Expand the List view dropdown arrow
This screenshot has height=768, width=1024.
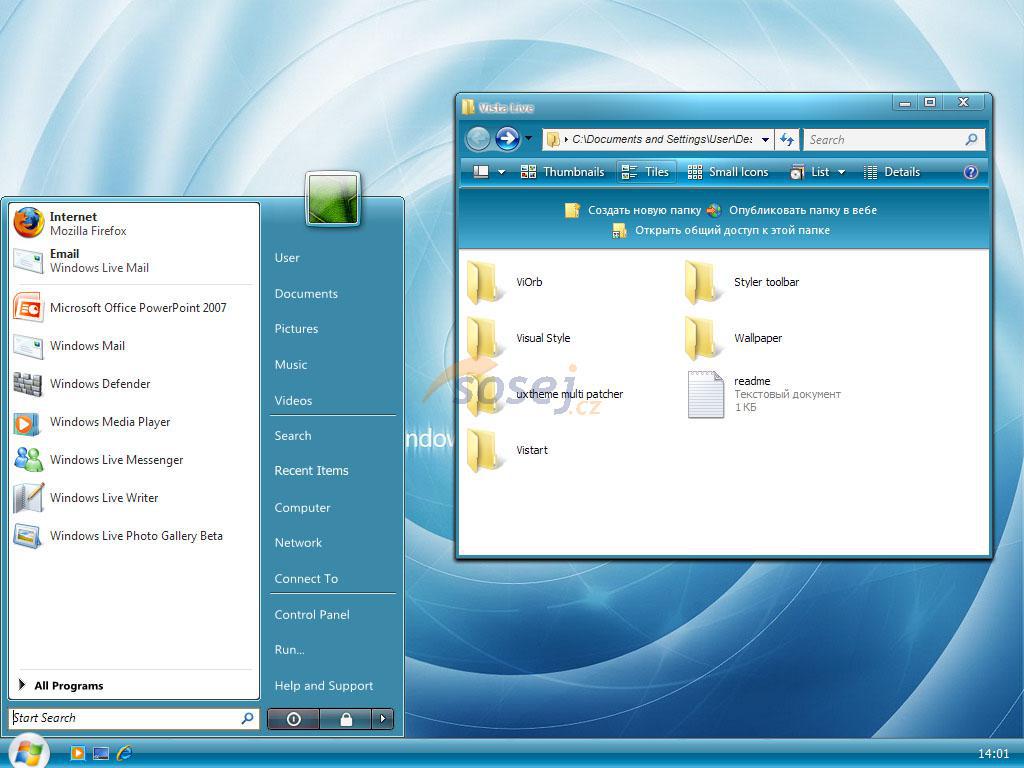841,172
